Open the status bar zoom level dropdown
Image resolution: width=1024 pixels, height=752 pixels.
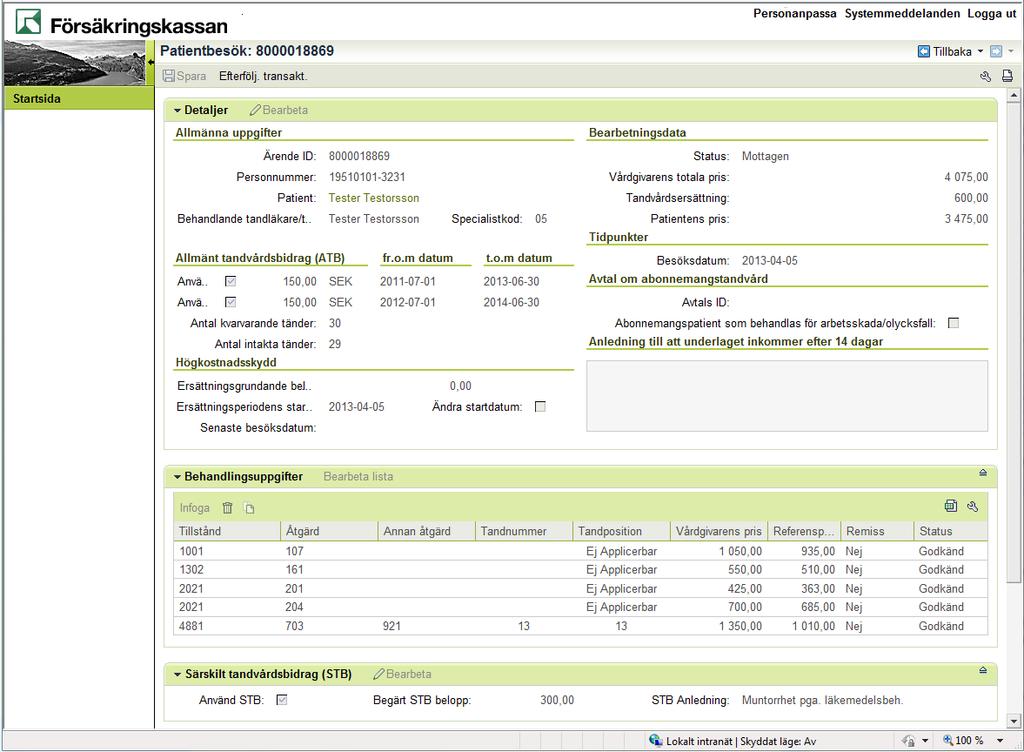click(999, 740)
